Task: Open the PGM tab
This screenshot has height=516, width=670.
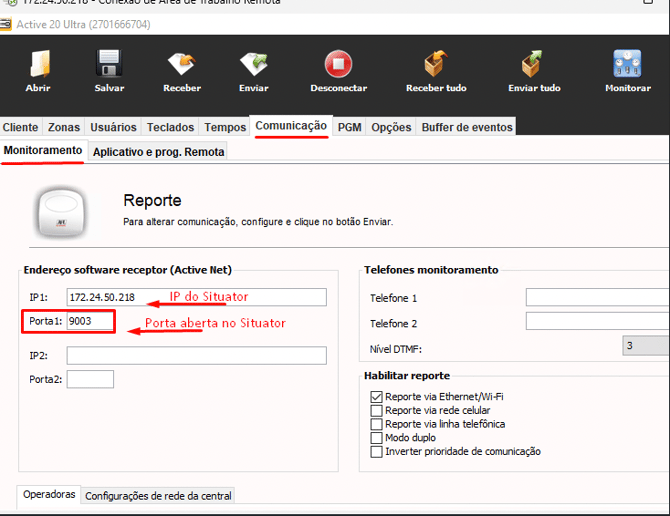Action: (x=349, y=127)
